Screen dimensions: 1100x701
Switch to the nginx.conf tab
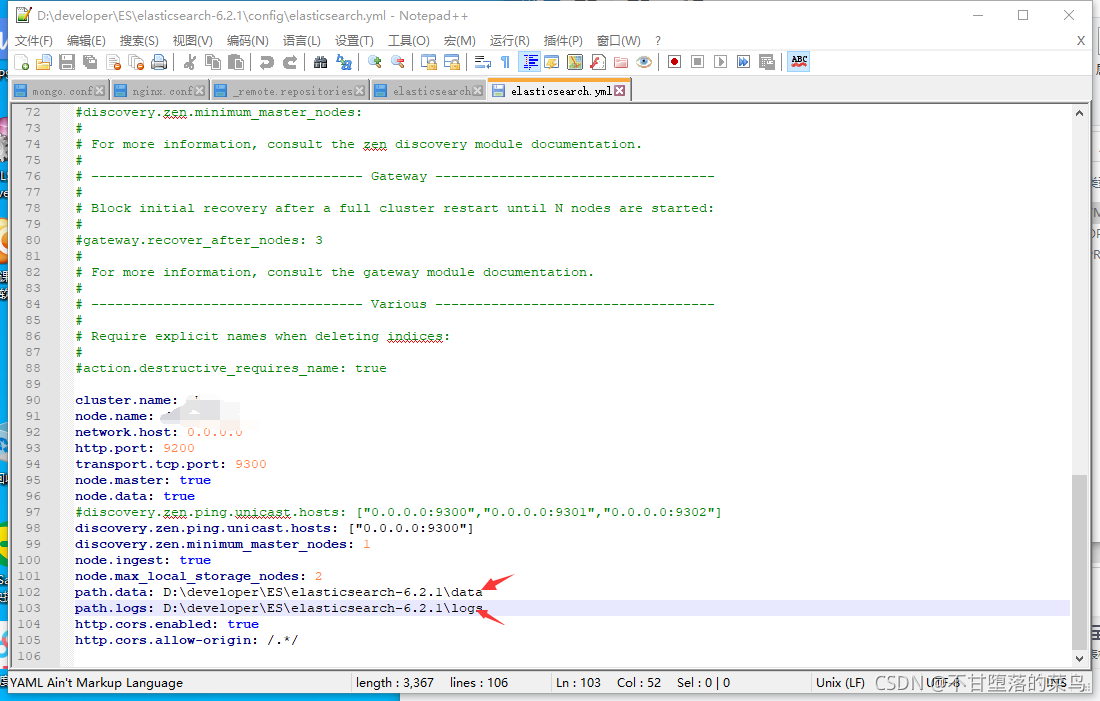[x=159, y=91]
